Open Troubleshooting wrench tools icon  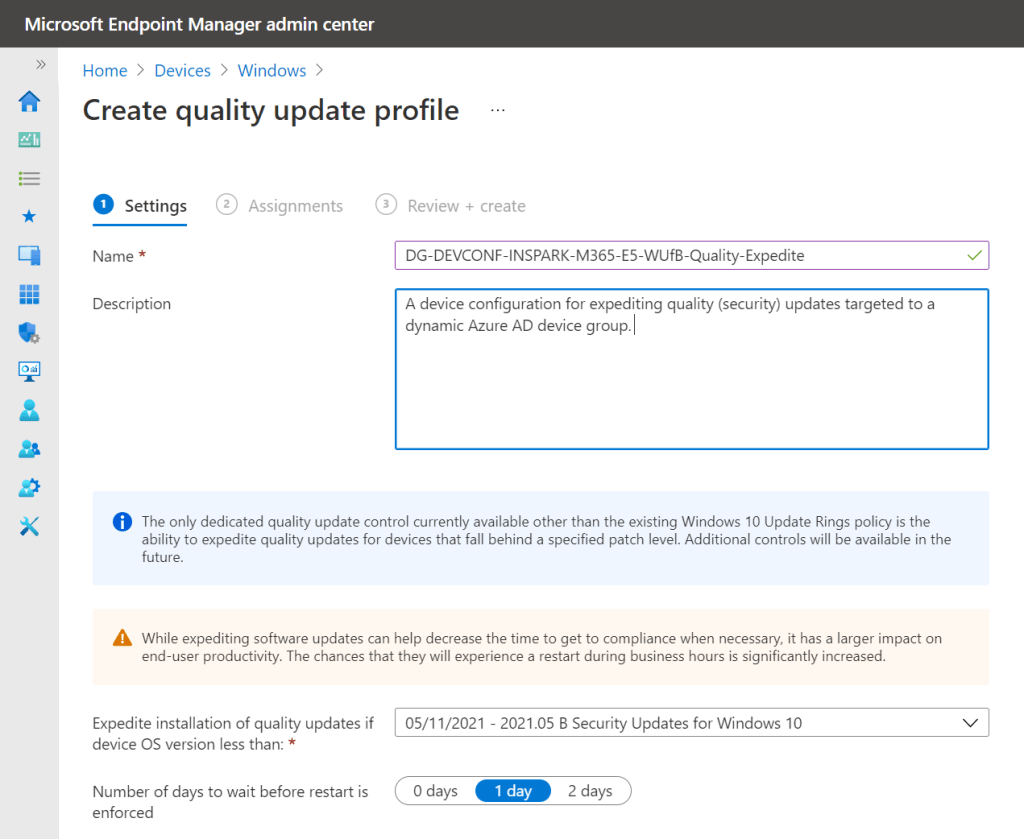(29, 527)
